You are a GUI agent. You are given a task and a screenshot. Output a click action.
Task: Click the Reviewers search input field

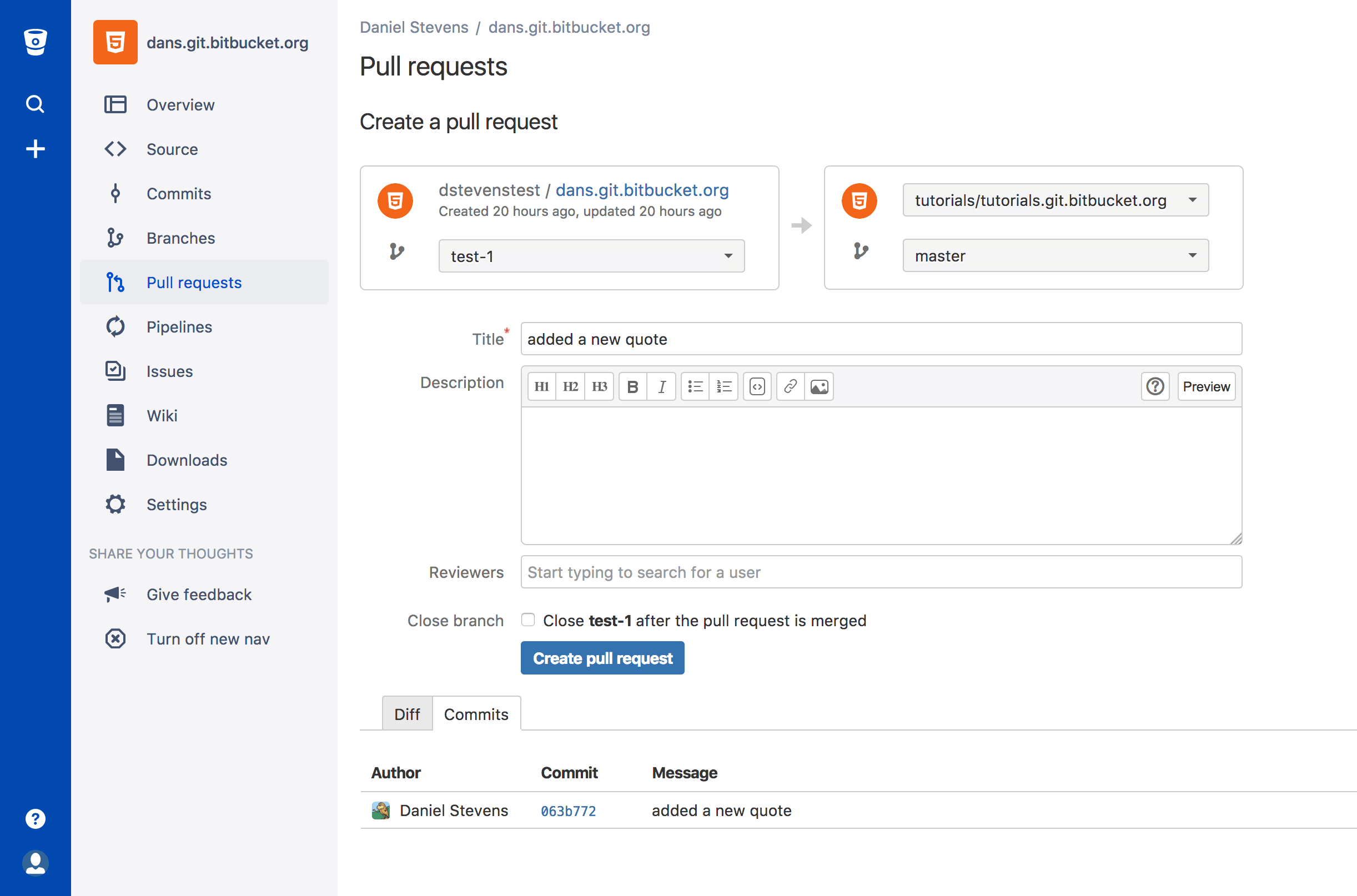(879, 572)
